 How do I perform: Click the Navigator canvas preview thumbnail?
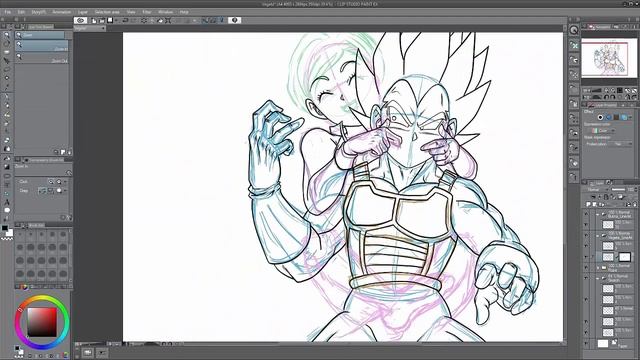click(609, 58)
